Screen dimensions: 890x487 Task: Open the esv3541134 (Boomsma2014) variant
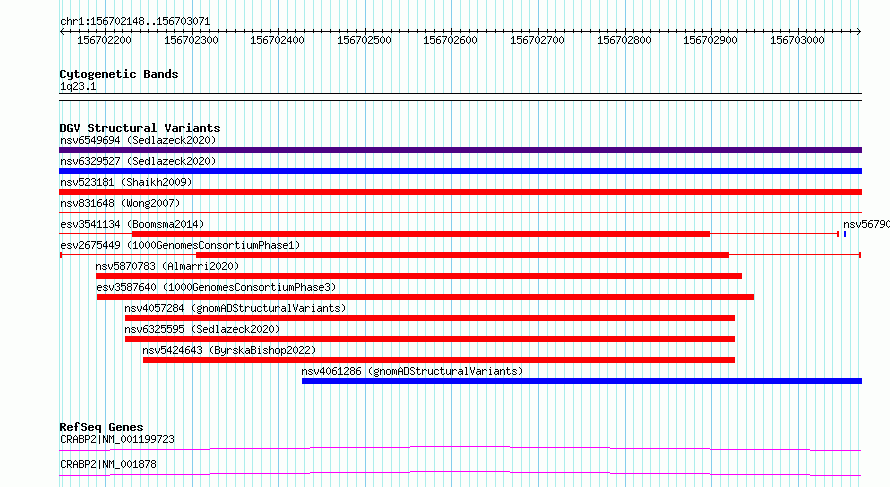click(132, 224)
